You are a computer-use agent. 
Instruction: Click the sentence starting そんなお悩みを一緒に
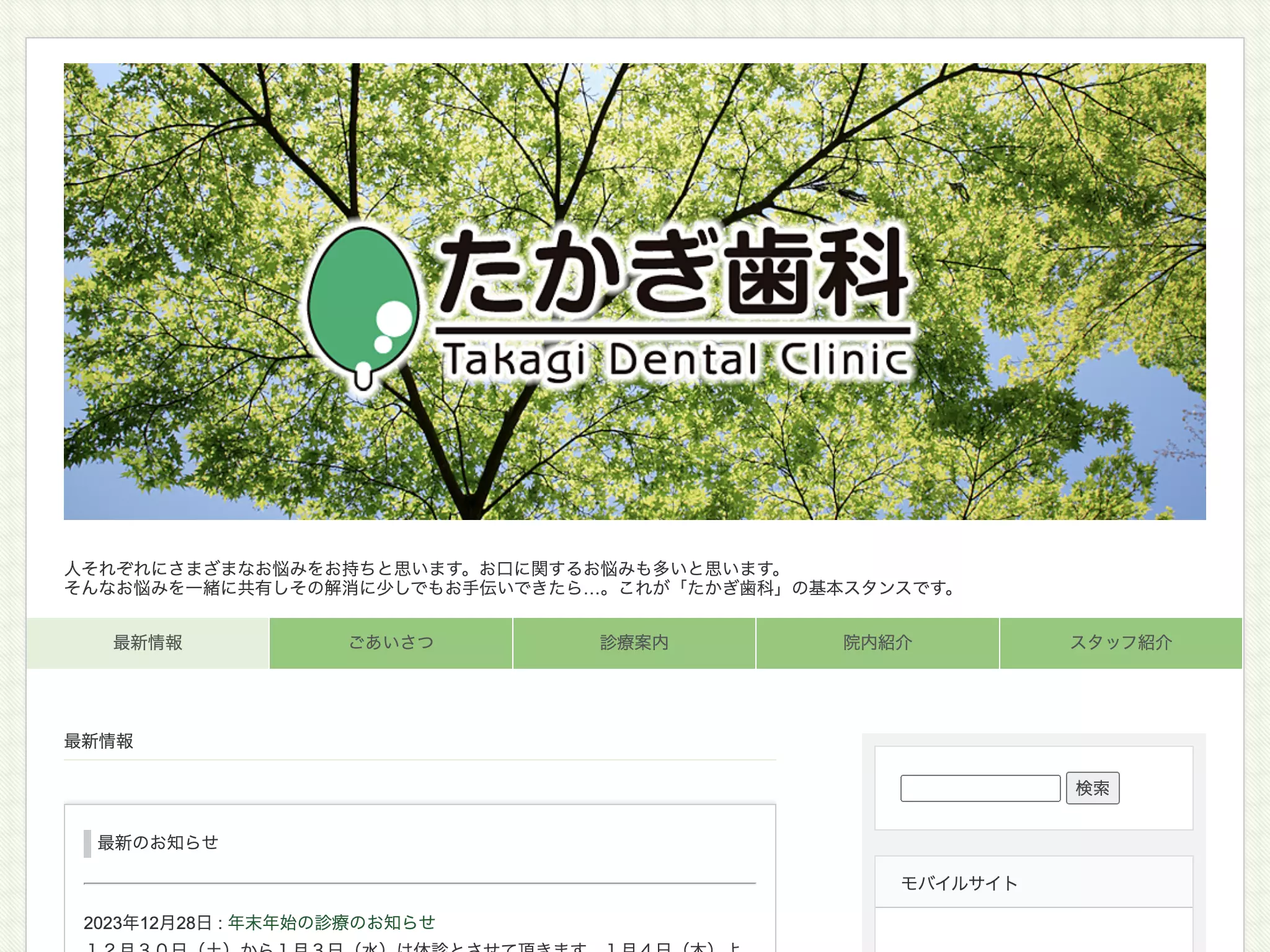click(x=512, y=588)
